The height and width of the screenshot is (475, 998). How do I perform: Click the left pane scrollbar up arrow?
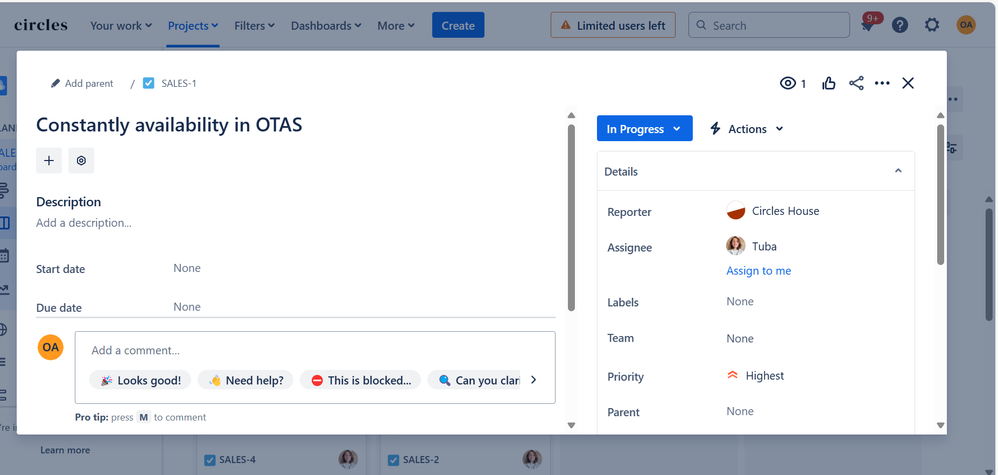coord(571,116)
